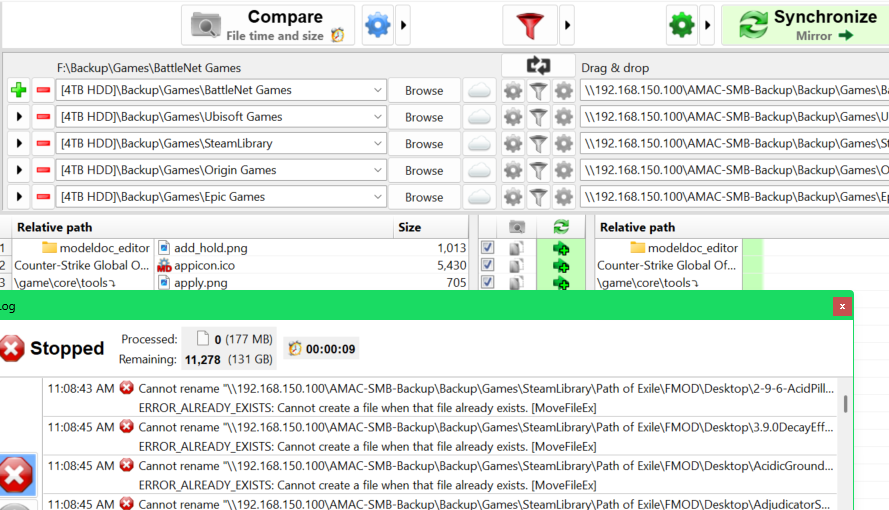Open cloud access for Origin Games row
889x510 pixels.
pyautogui.click(x=479, y=170)
